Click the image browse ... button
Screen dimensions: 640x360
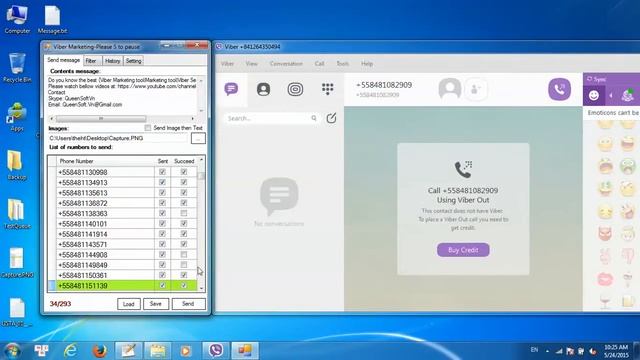(198, 138)
